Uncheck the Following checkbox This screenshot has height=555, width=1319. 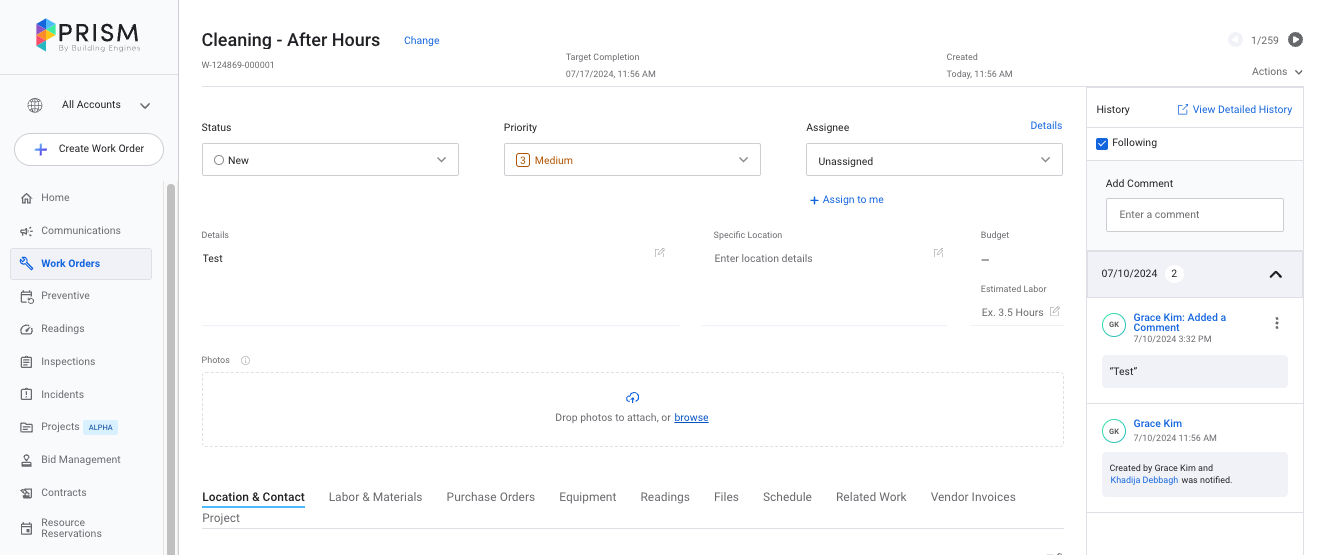[1102, 143]
